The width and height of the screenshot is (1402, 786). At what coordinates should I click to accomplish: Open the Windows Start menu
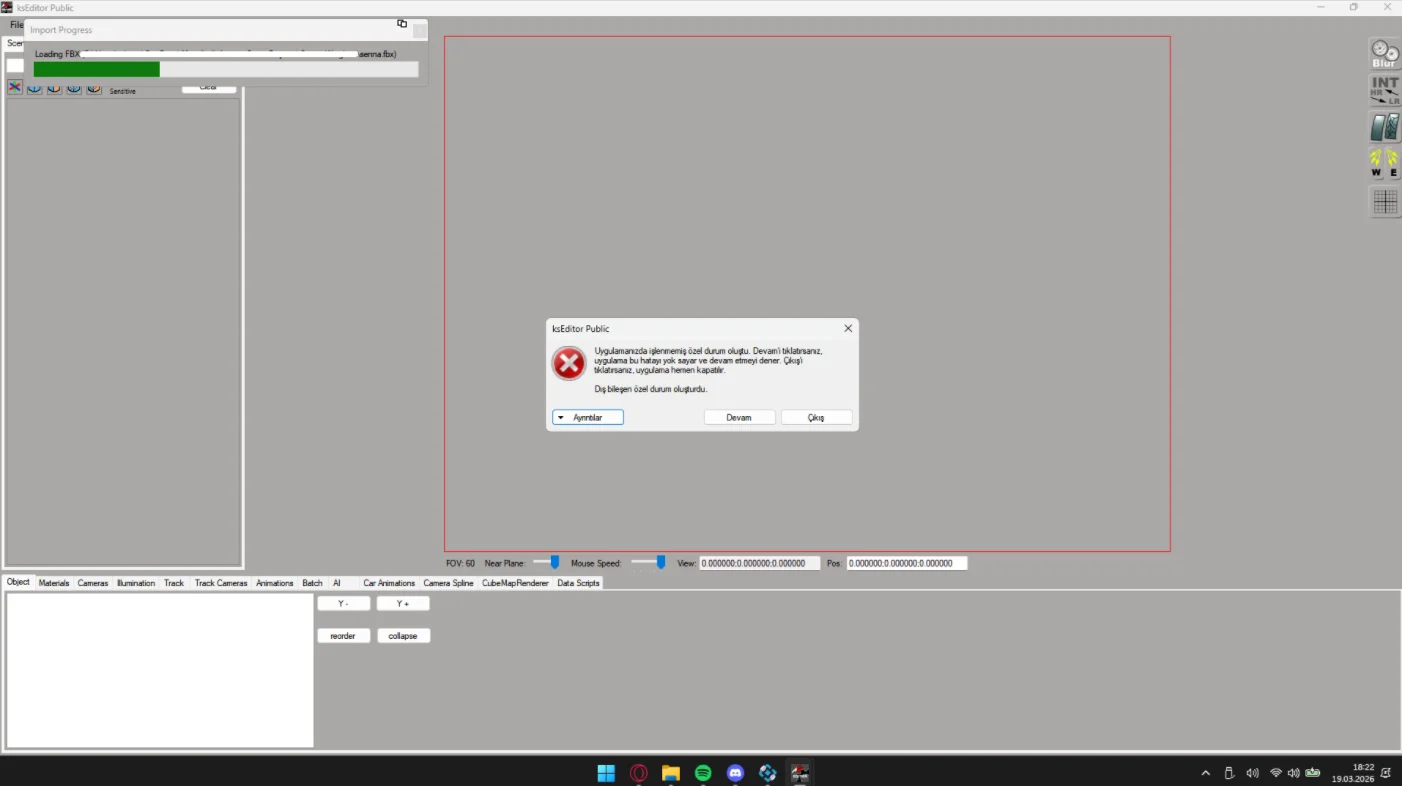(x=606, y=773)
